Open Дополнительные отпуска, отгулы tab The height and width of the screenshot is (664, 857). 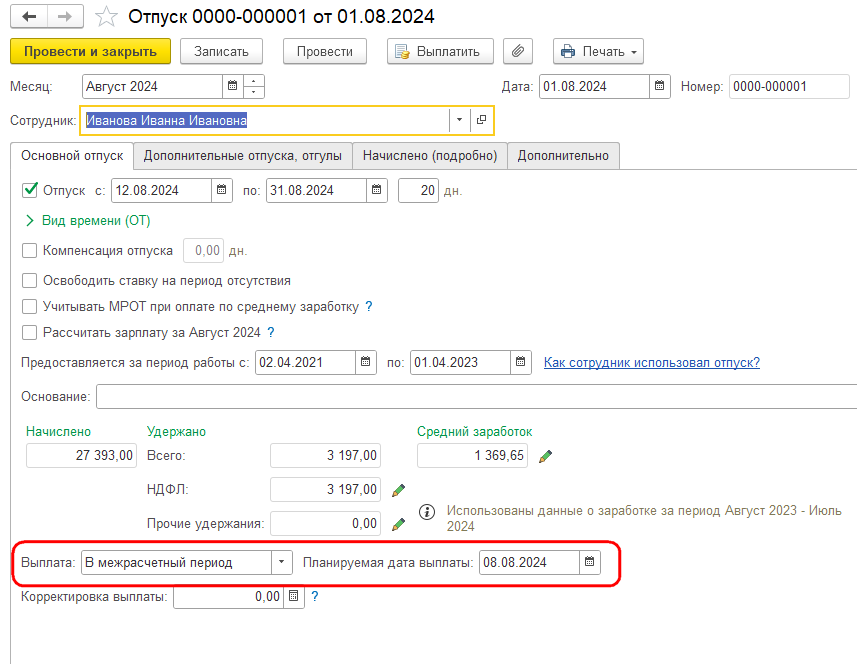pos(243,156)
